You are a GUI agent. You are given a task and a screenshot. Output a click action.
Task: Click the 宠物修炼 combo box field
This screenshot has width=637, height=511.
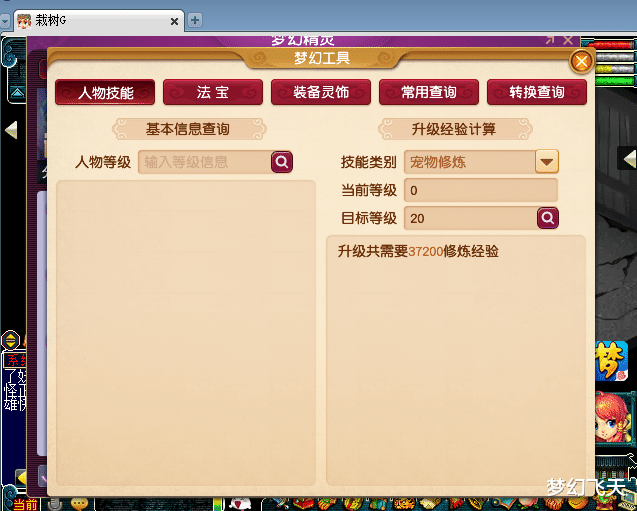[x=470, y=162]
